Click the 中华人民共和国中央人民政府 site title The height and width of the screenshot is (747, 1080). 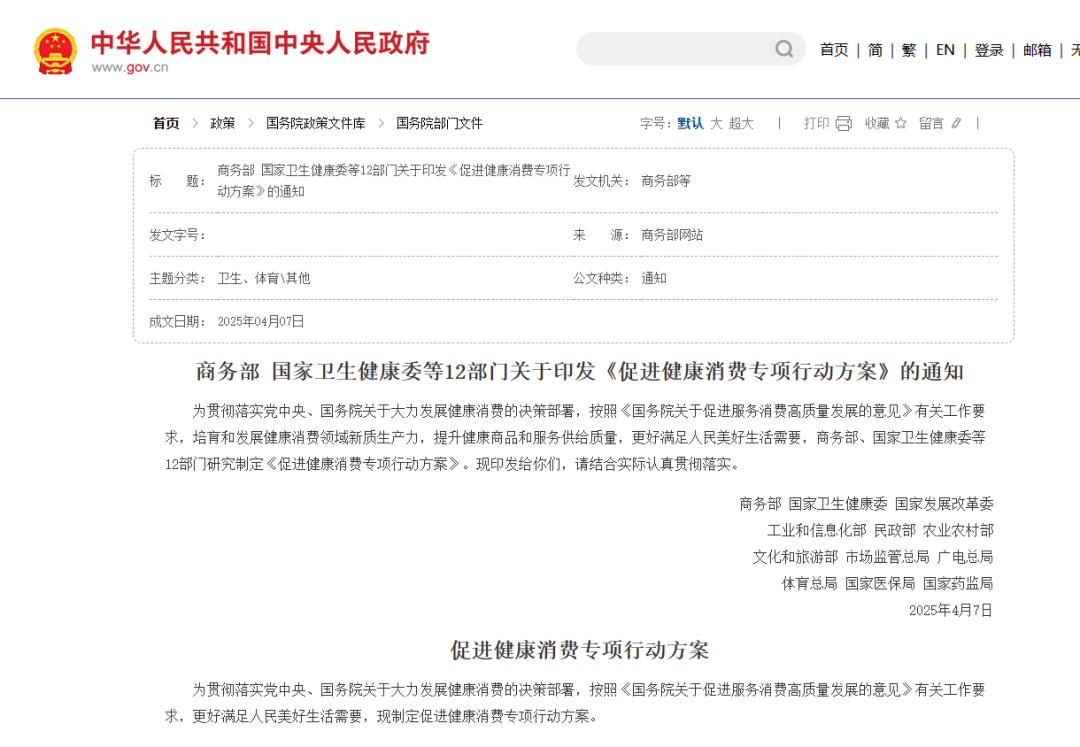point(260,43)
